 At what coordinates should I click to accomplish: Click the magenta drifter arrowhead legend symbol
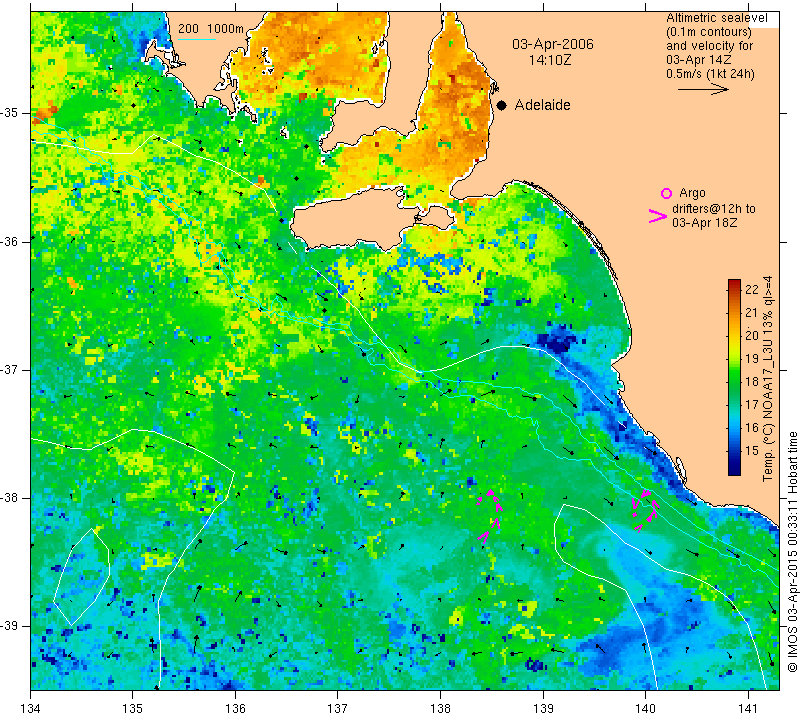(x=658, y=216)
